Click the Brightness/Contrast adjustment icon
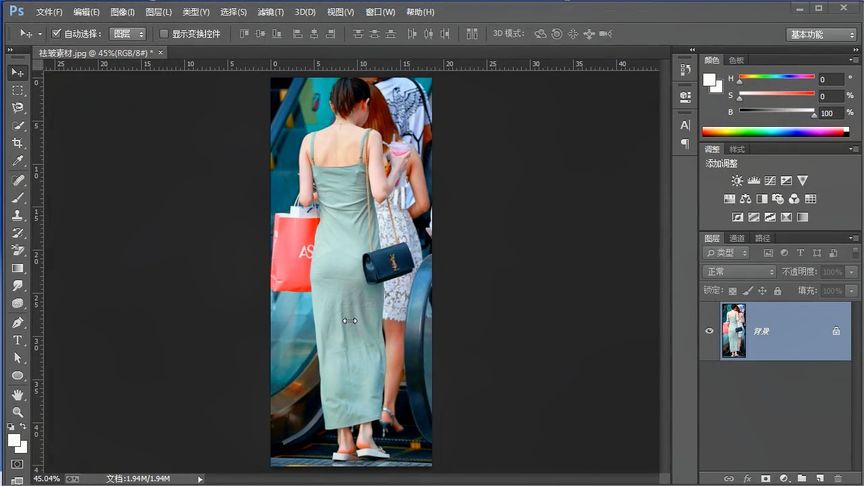Screen dimensions: 864x486 737,181
